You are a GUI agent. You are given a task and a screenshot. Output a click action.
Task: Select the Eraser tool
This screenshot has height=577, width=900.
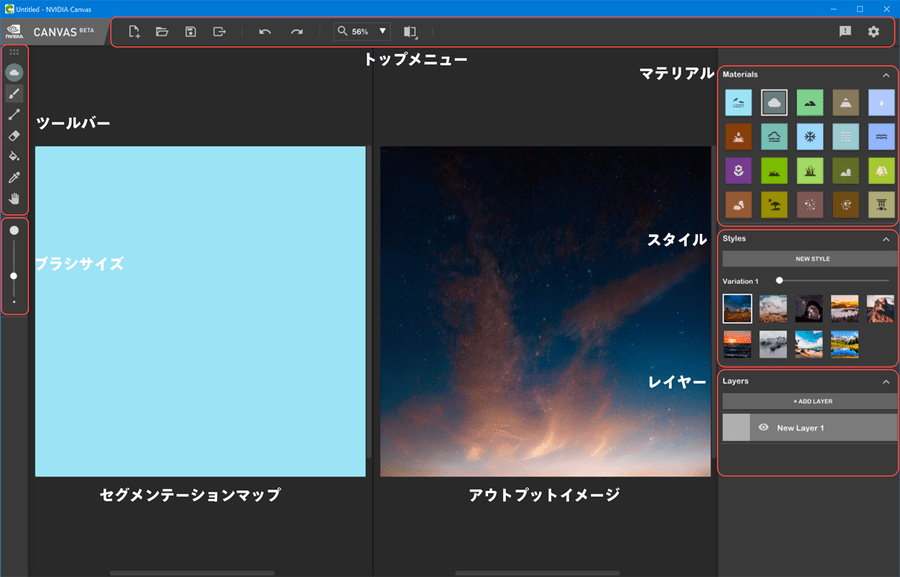[x=14, y=135]
